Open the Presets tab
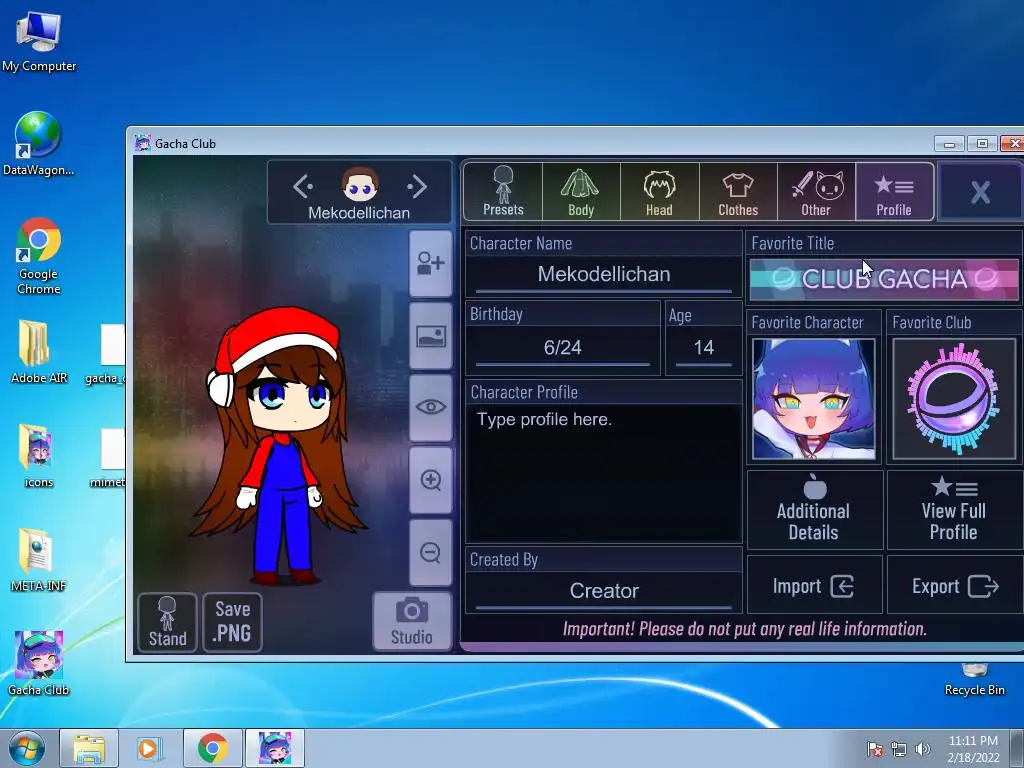Image resolution: width=1024 pixels, height=768 pixels. 503,191
